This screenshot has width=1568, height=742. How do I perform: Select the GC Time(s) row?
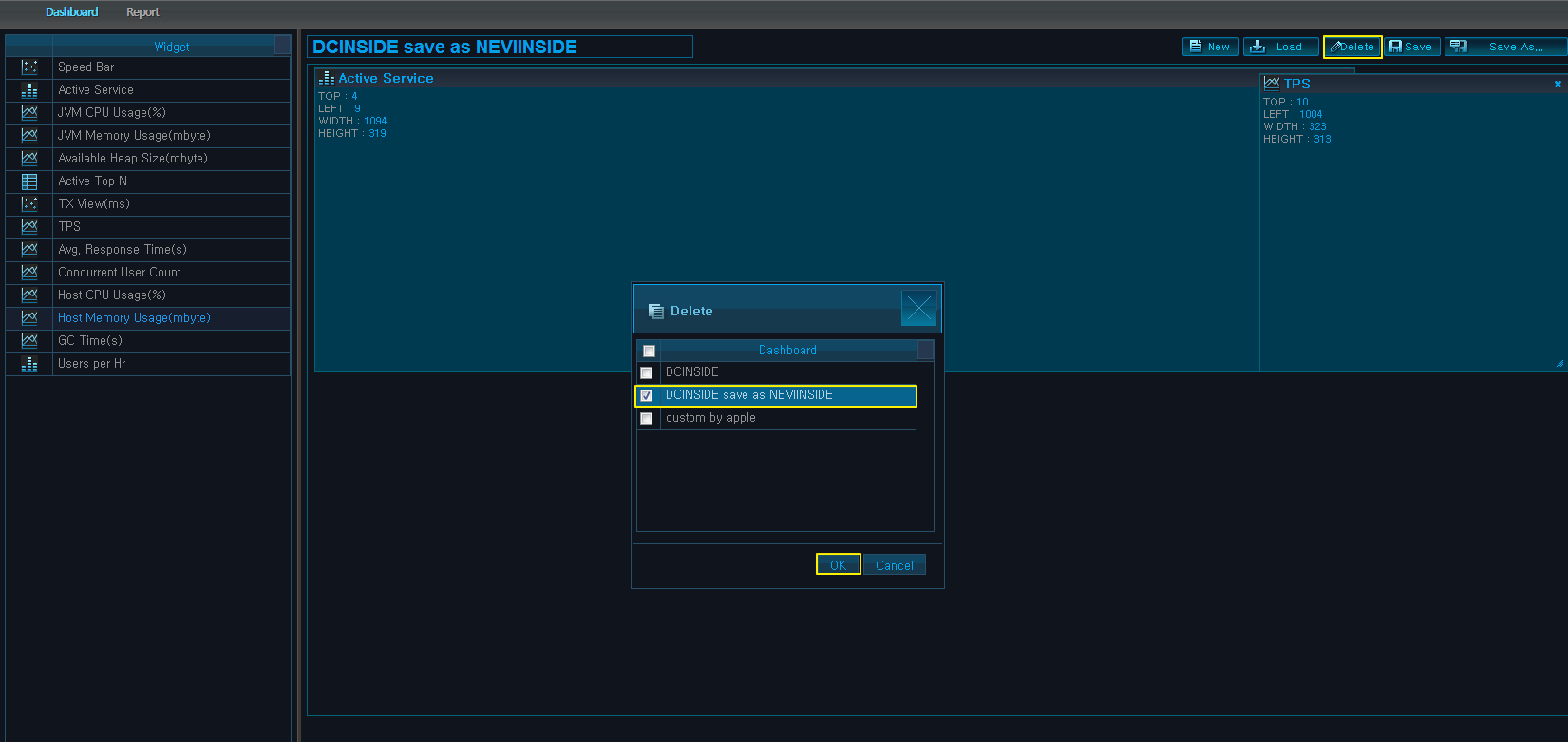(148, 341)
